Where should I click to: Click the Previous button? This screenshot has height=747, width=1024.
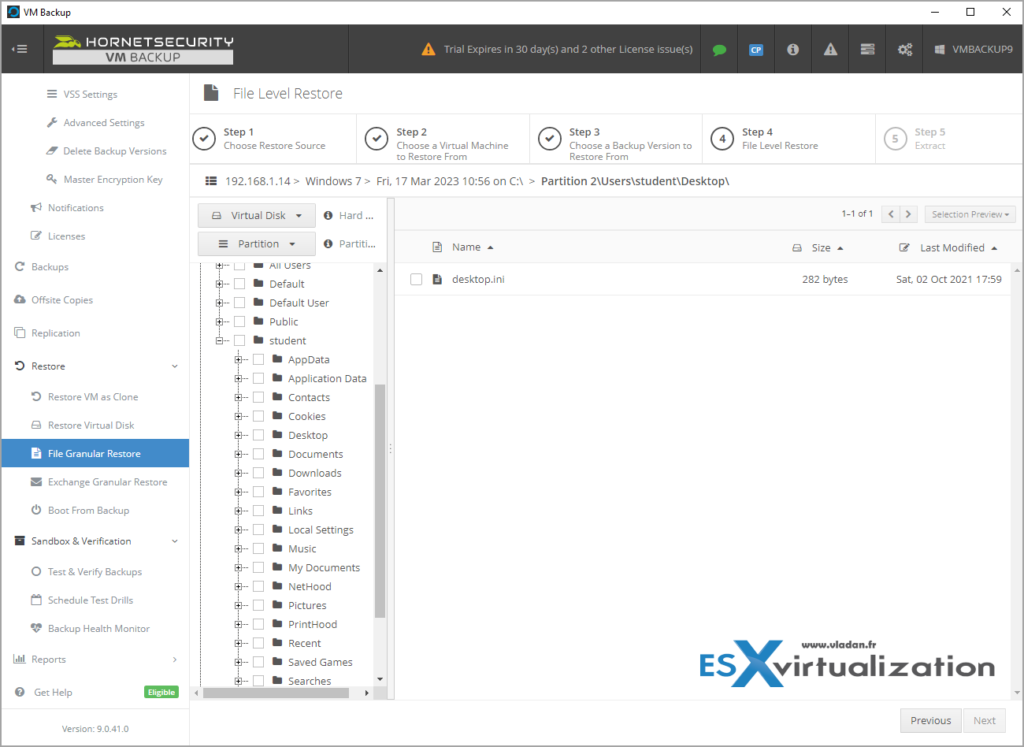(x=930, y=720)
